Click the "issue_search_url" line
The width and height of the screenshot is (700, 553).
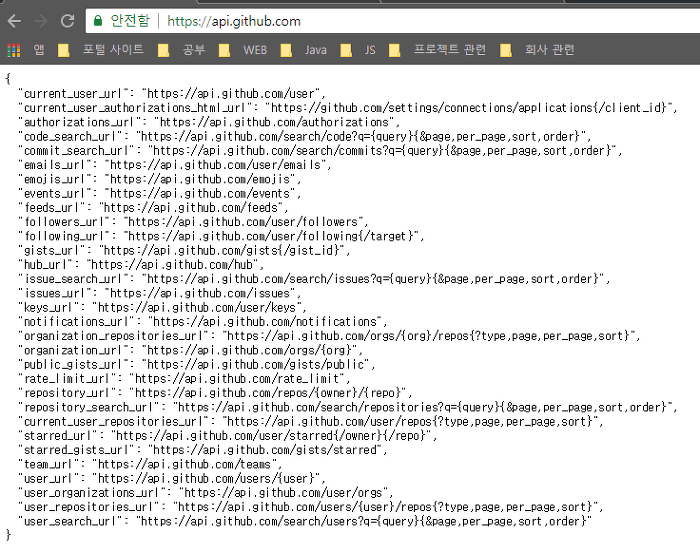click(x=314, y=279)
